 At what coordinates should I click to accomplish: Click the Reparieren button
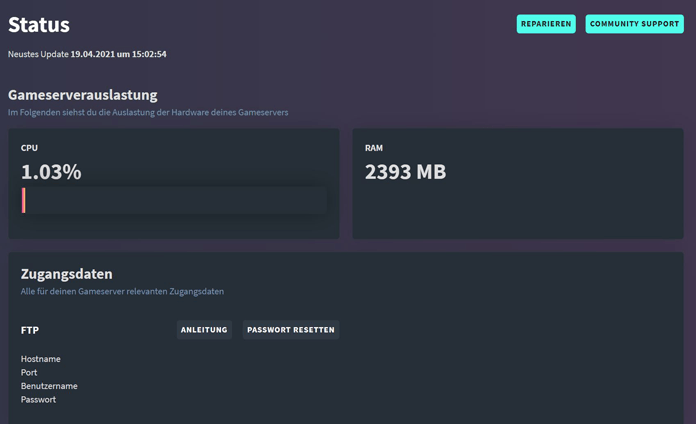545,24
